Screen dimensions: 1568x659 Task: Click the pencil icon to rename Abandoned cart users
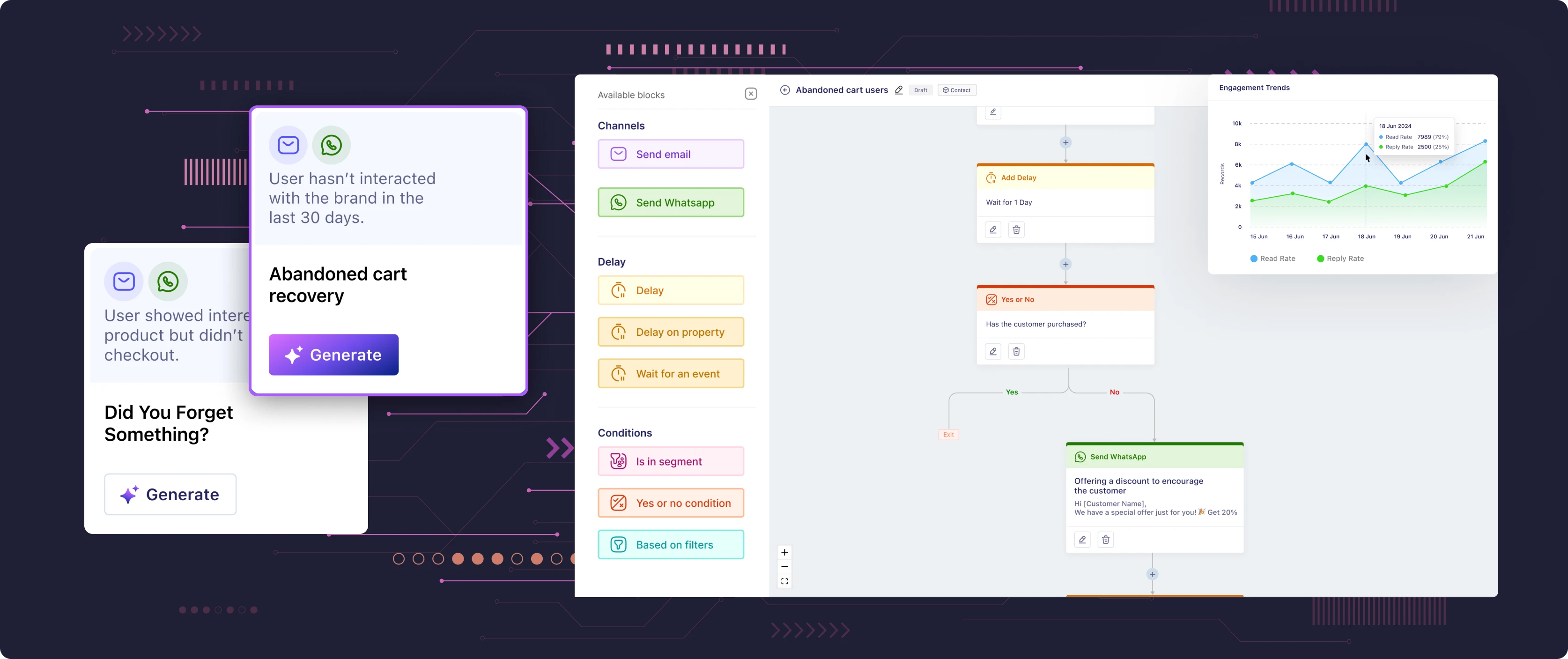[898, 90]
